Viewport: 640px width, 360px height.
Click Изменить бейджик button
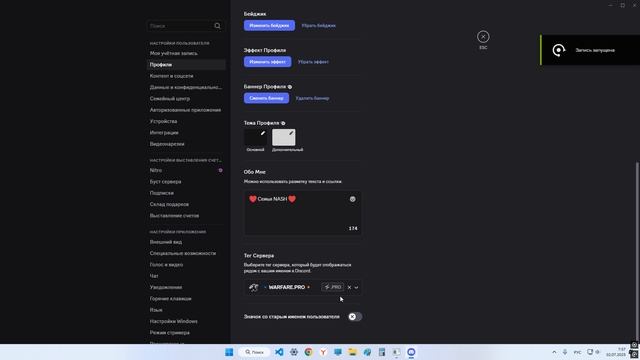point(269,25)
